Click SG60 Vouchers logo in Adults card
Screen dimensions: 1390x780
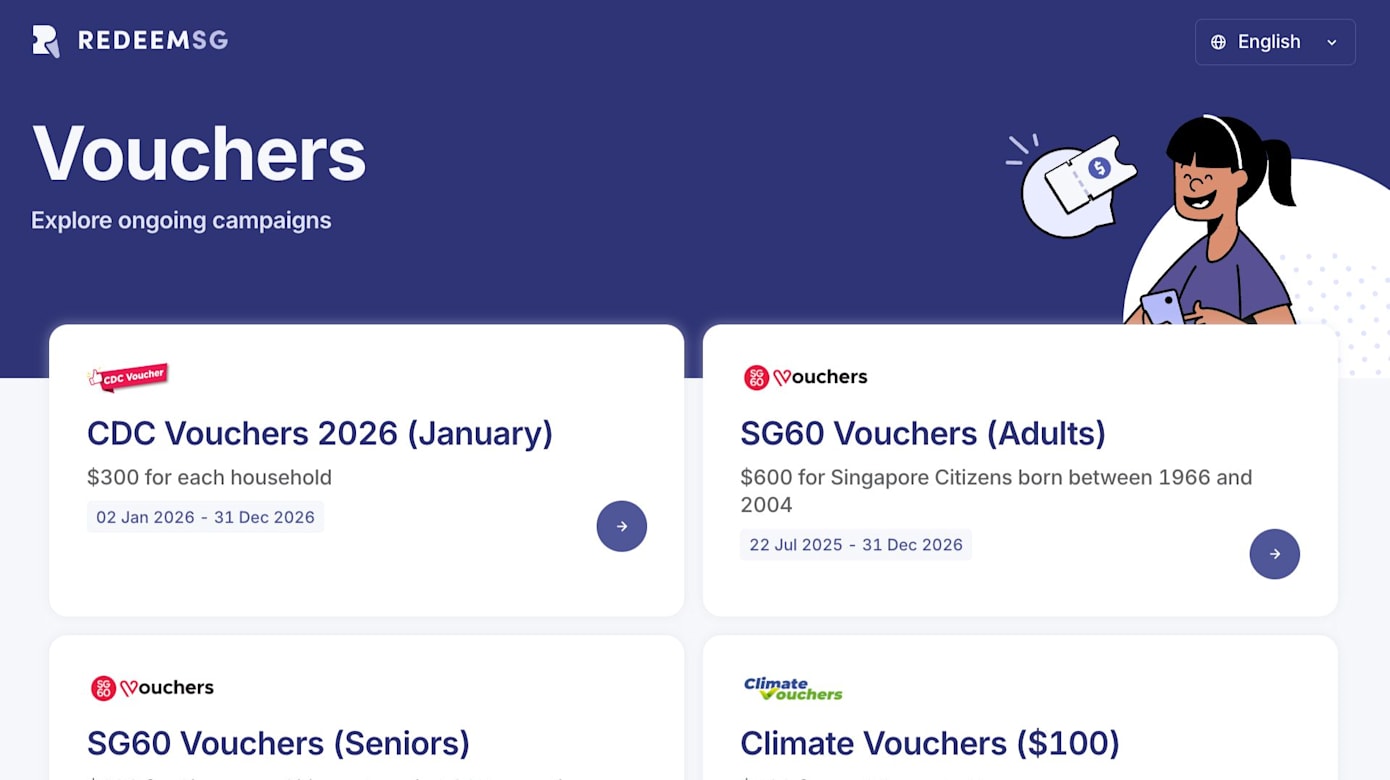point(805,377)
